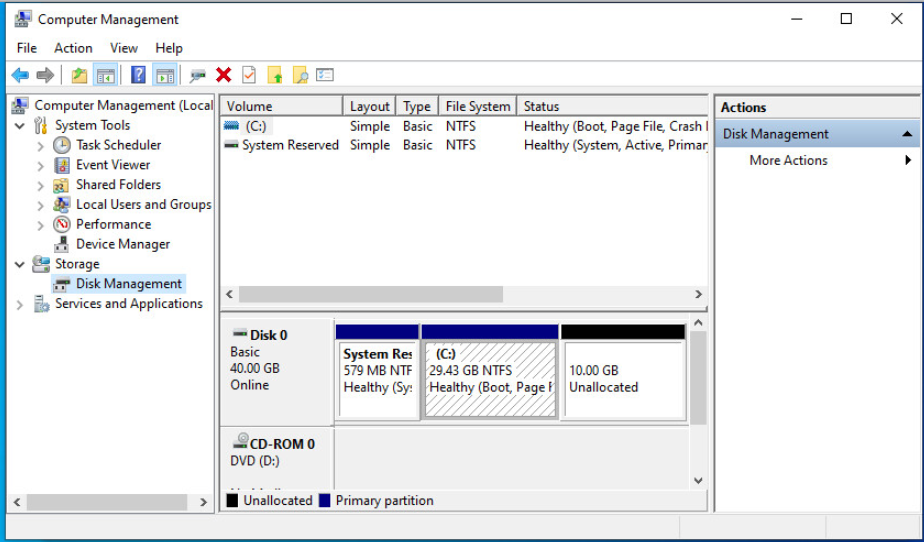
Task: Click the checkmark document toolbar icon
Action: click(249, 75)
